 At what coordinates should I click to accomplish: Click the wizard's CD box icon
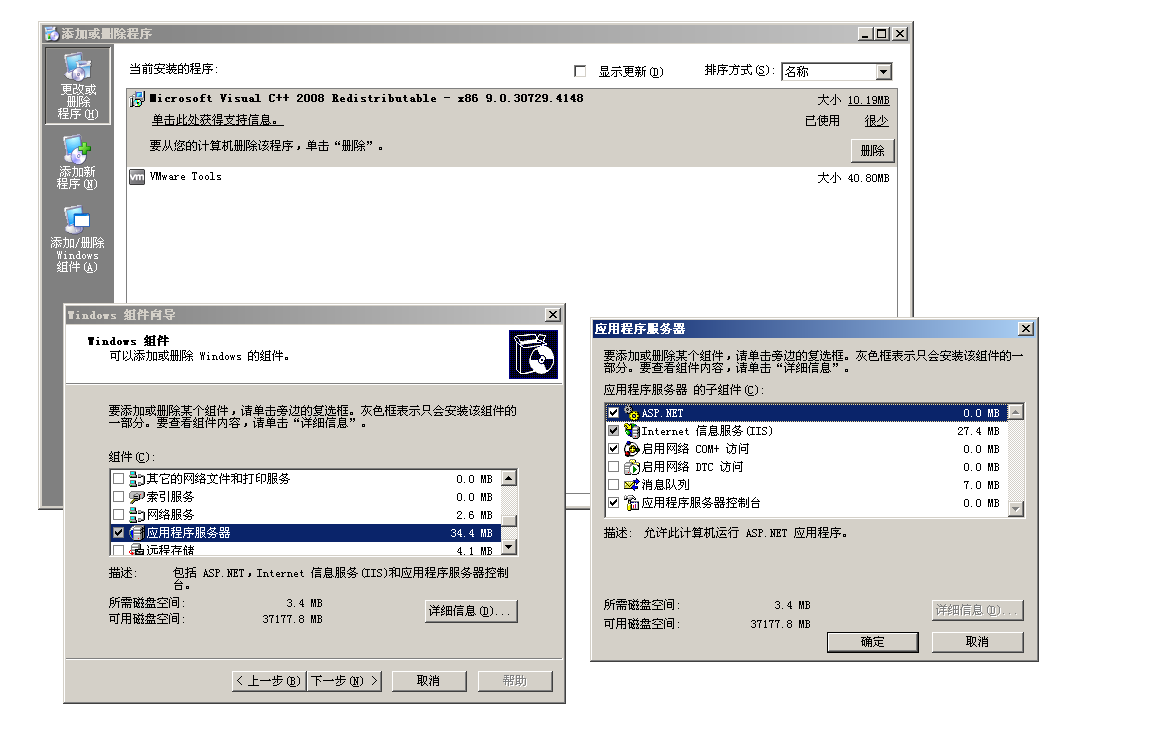(533, 354)
